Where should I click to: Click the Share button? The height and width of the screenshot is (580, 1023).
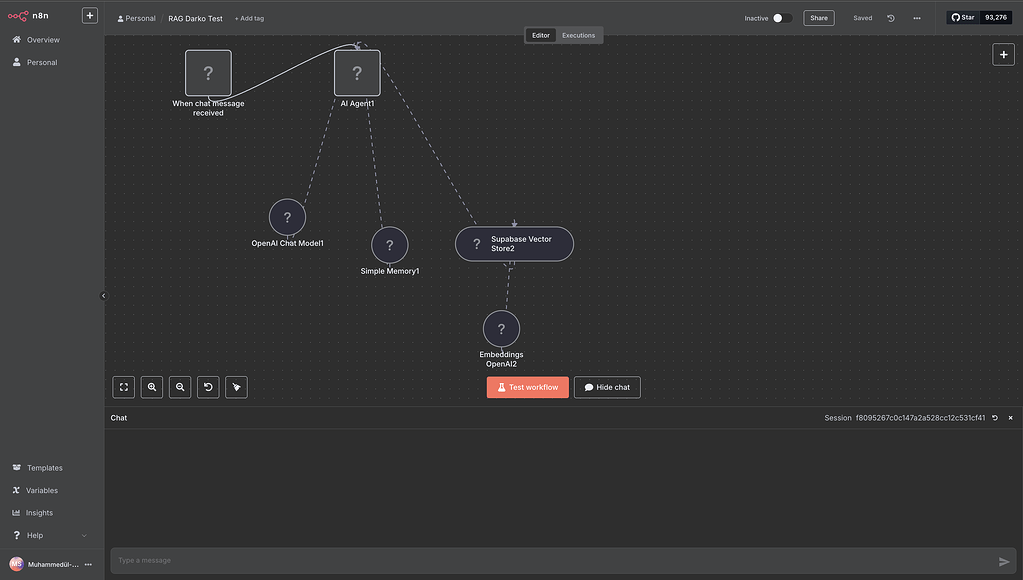818,18
